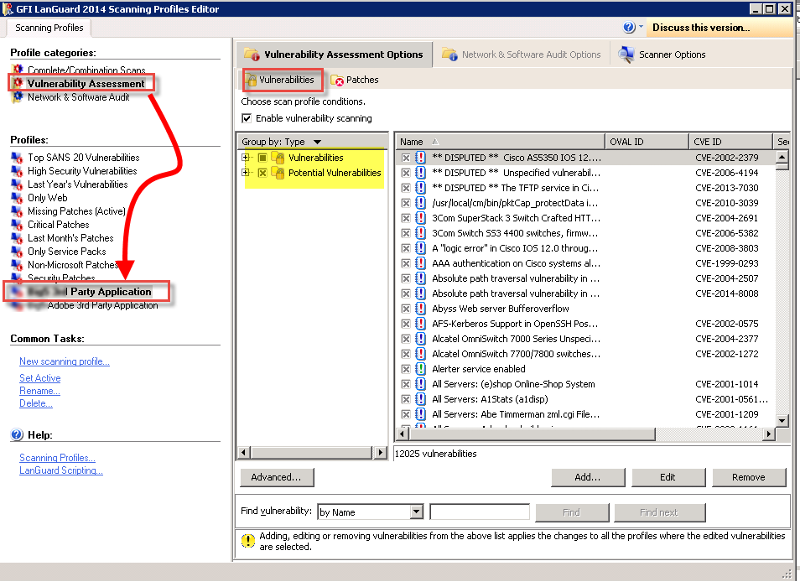Click the Scanner Options tab icon

(x=626, y=54)
